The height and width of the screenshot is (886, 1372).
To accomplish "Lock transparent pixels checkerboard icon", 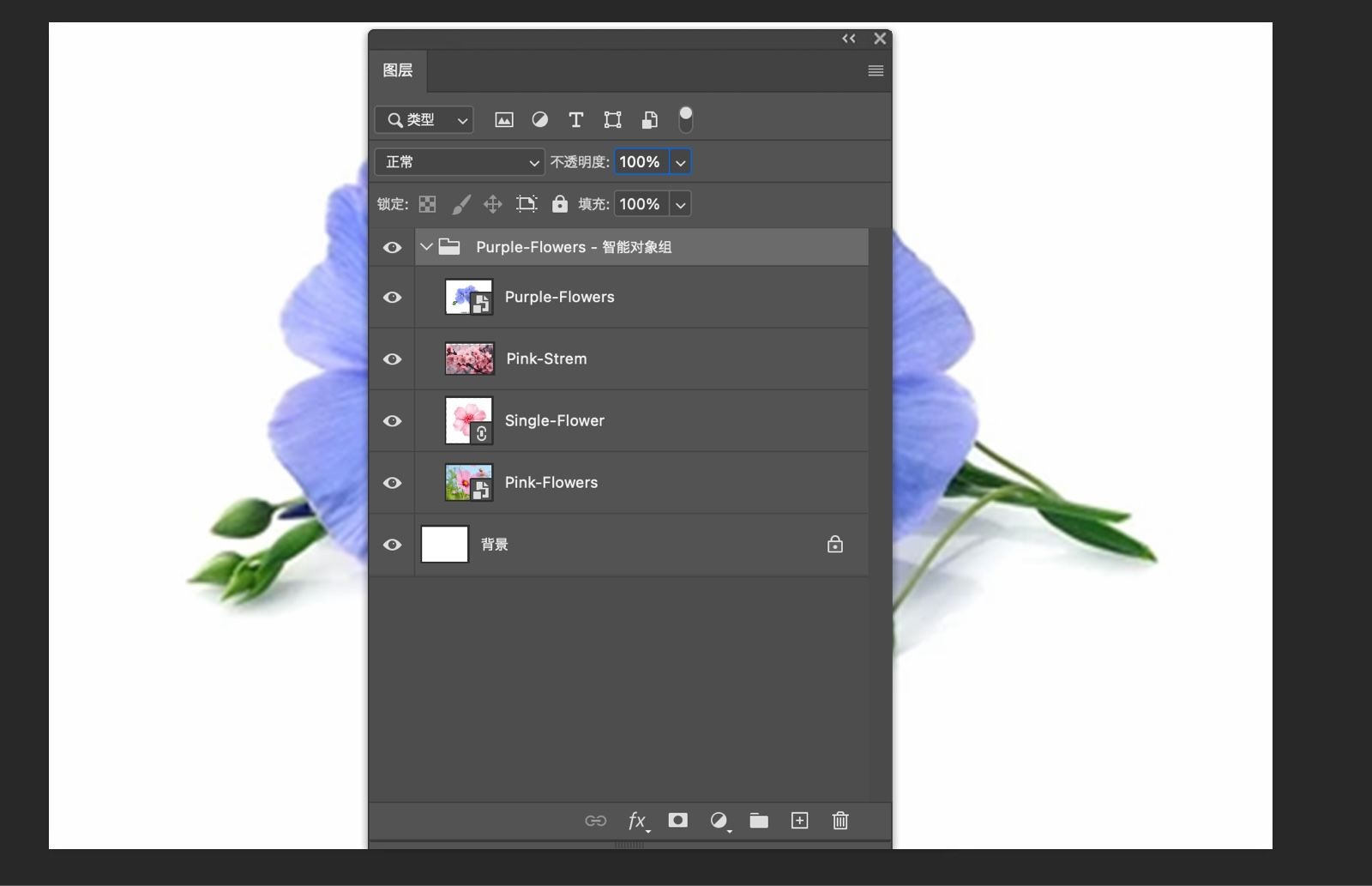I will 427,204.
